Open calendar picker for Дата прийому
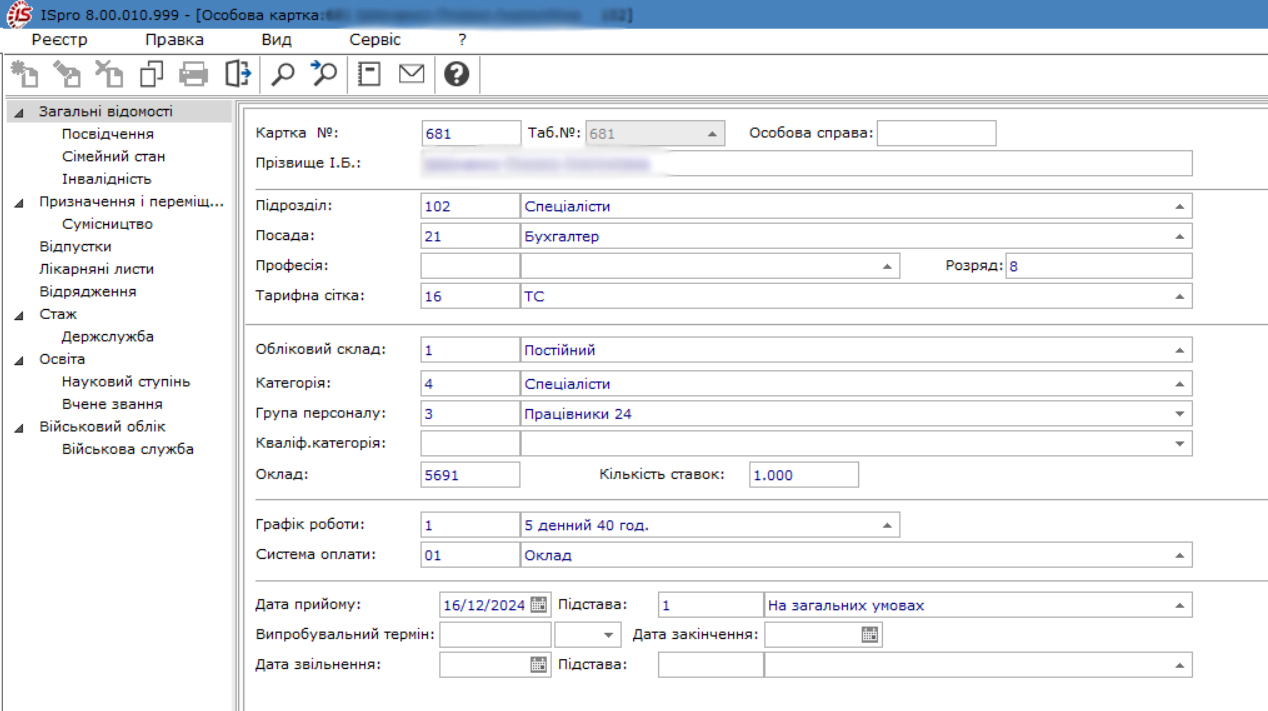Image resolution: width=1268 pixels, height=711 pixels. click(539, 604)
